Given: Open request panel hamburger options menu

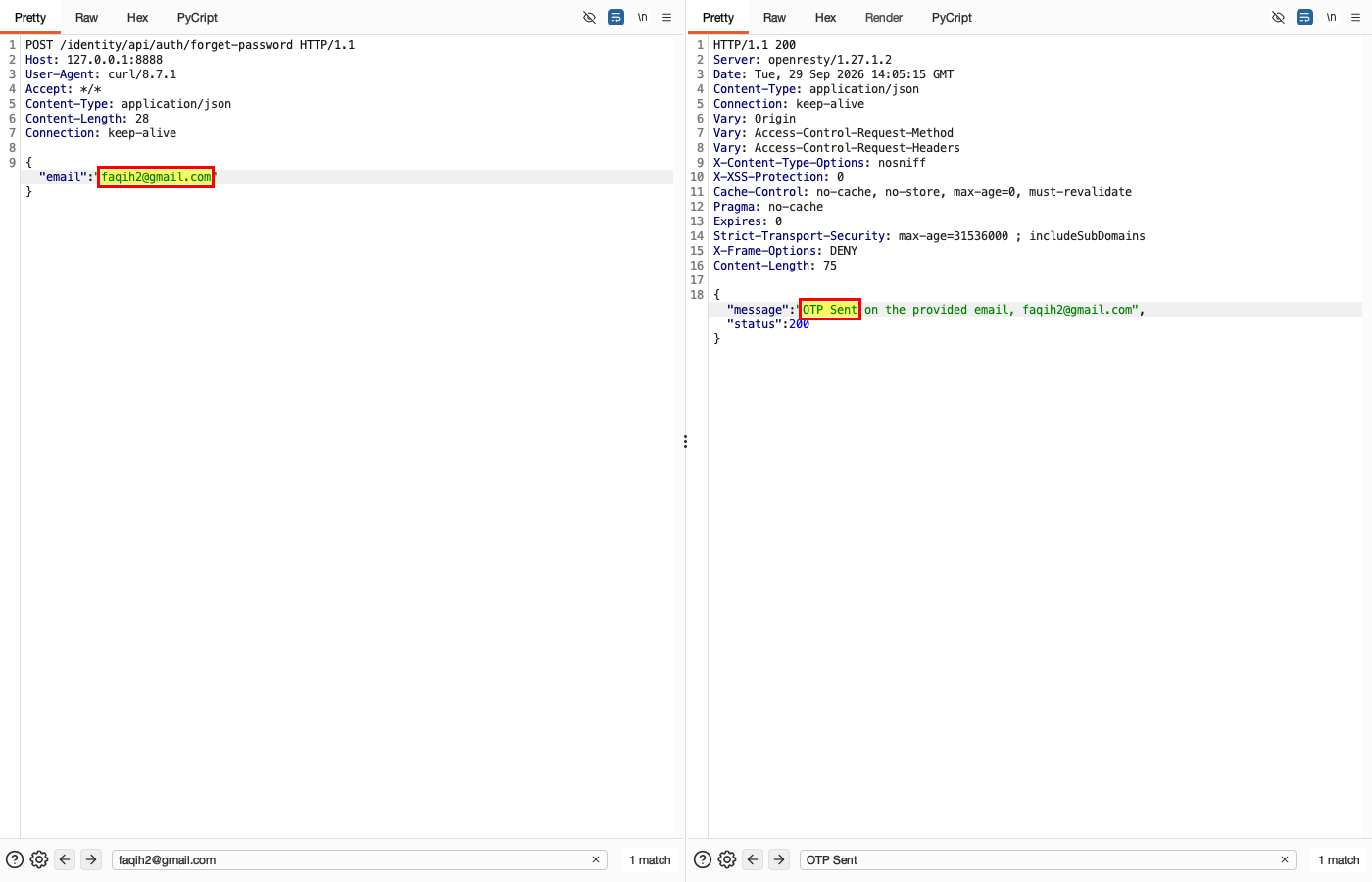Looking at the screenshot, I should click(667, 18).
